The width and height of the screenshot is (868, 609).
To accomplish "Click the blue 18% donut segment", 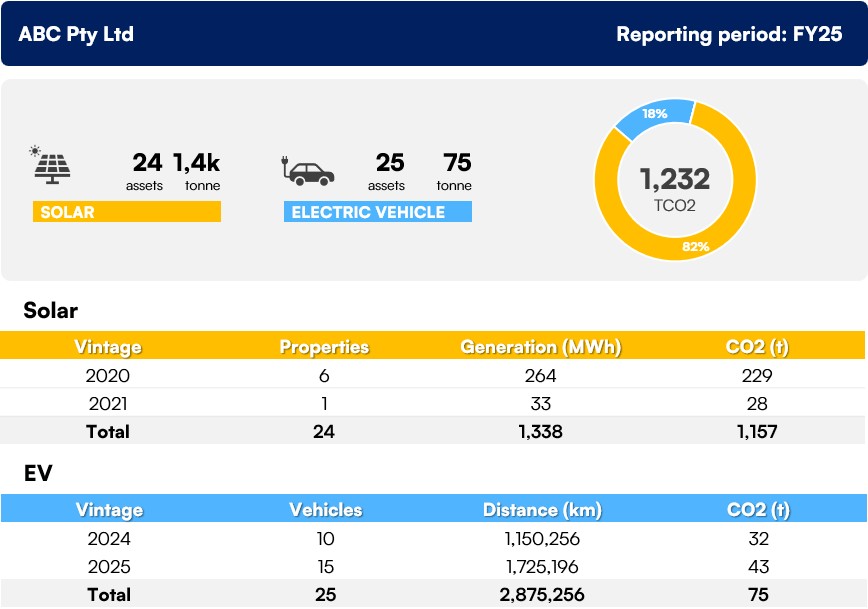I will click(653, 117).
